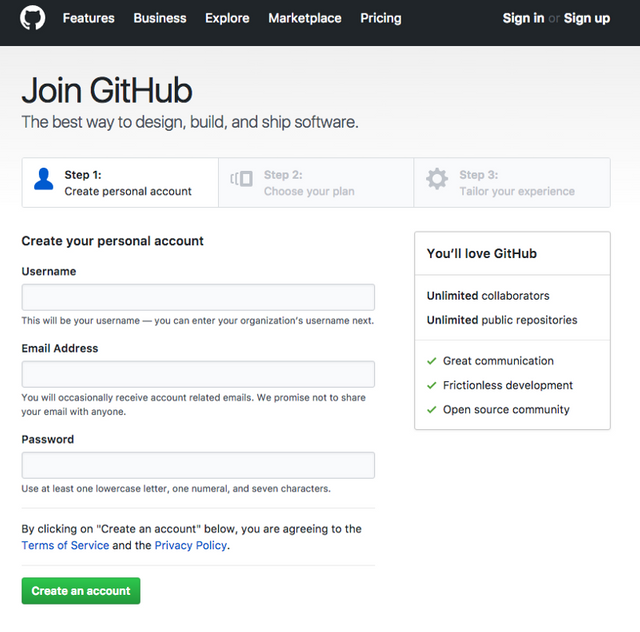Click the 'Unlimited collaborators' text
This screenshot has height=632, width=640.
tap(488, 296)
